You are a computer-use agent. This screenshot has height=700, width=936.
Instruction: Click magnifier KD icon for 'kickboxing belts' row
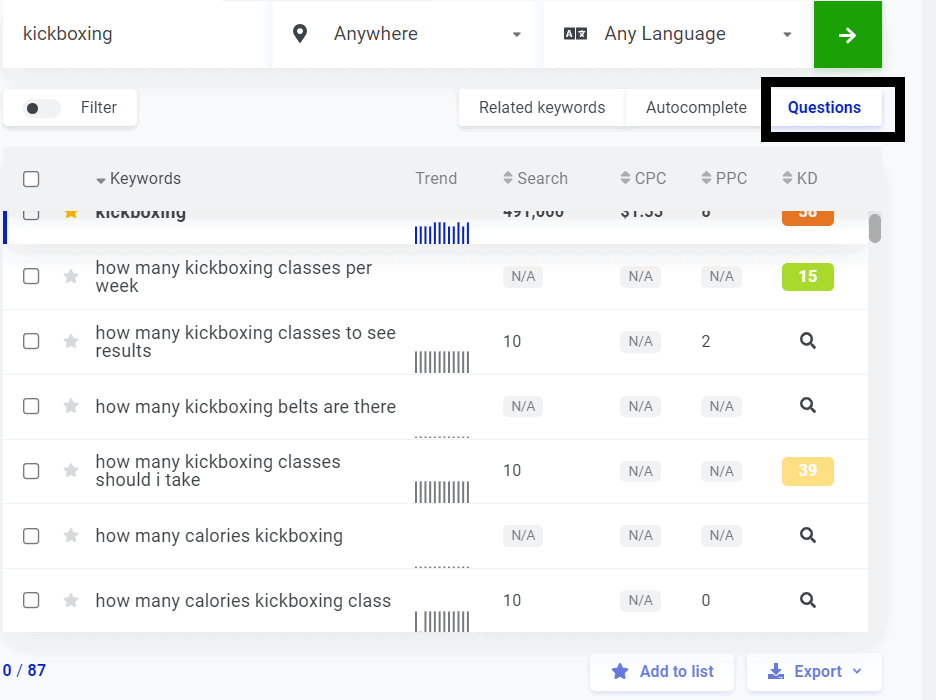808,406
